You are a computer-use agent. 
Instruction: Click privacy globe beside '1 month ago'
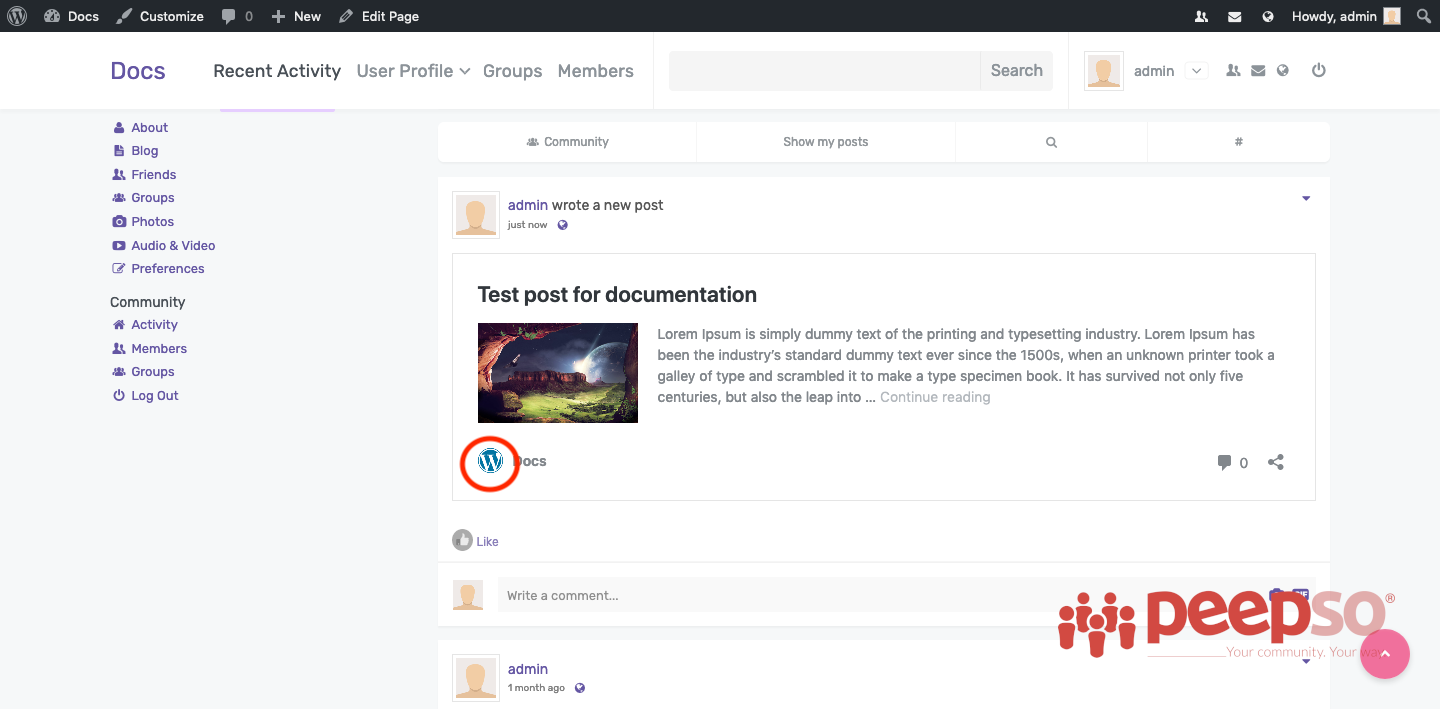[x=580, y=688]
